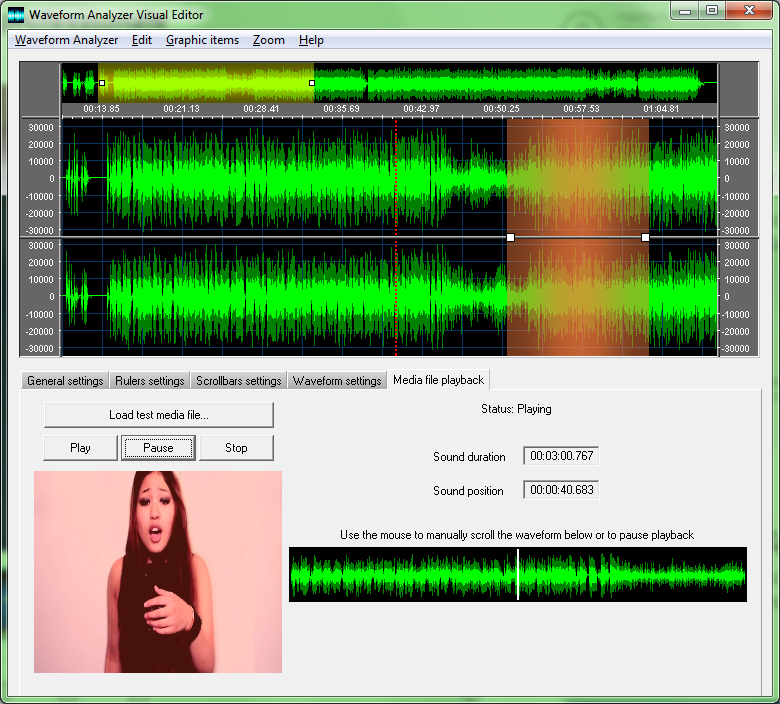Viewport: 780px width, 704px height.
Task: Expand the Zoom menu
Action: [x=268, y=40]
